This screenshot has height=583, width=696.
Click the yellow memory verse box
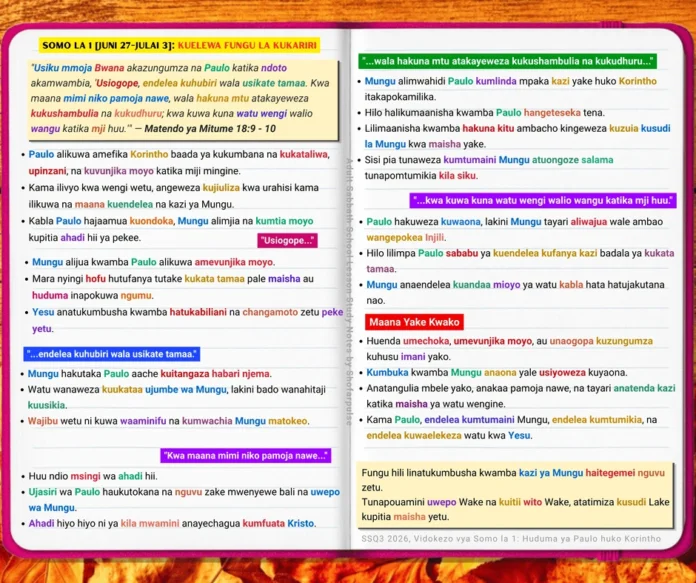click(x=183, y=99)
